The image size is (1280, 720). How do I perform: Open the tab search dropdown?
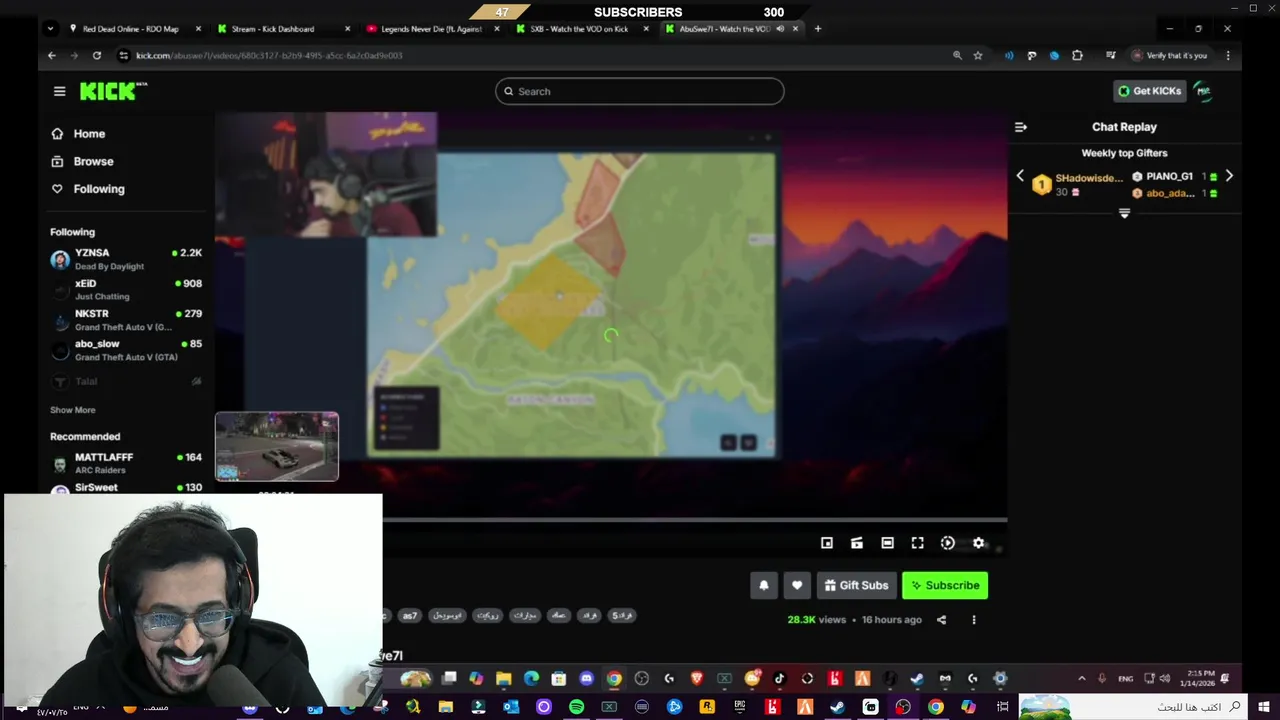50,29
